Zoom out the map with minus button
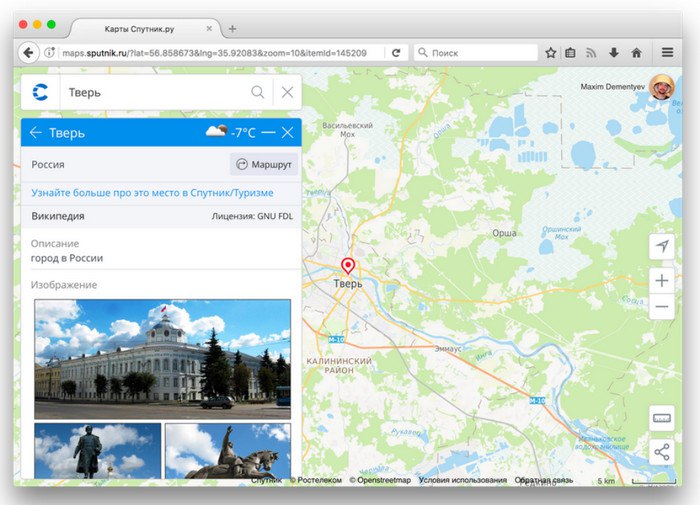700x505 pixels. tap(662, 307)
